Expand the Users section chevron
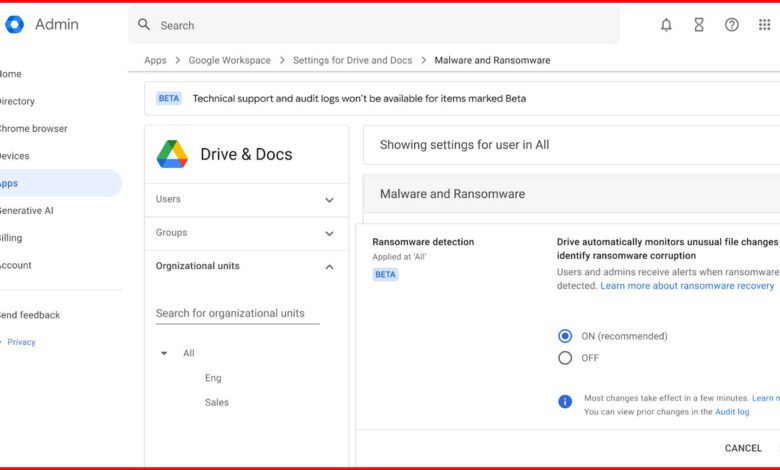Viewport: 780px width, 470px height. 329,200
